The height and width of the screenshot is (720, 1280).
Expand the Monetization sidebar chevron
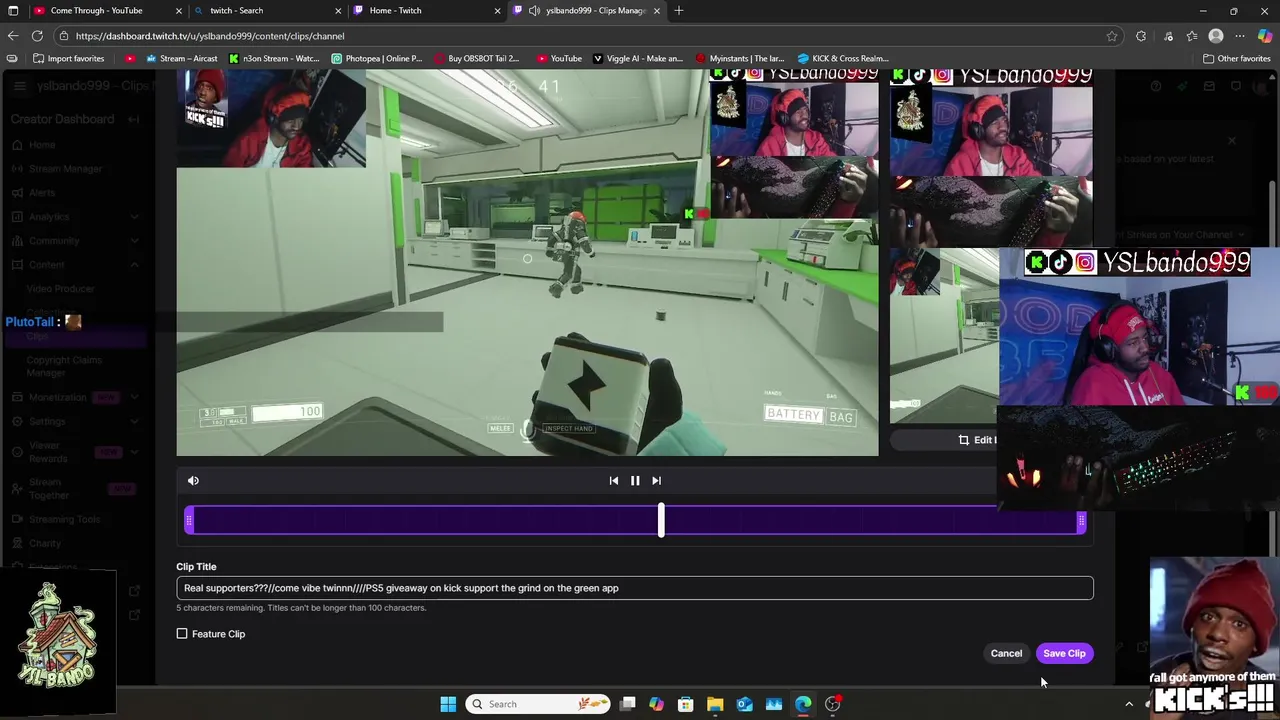coord(134,397)
